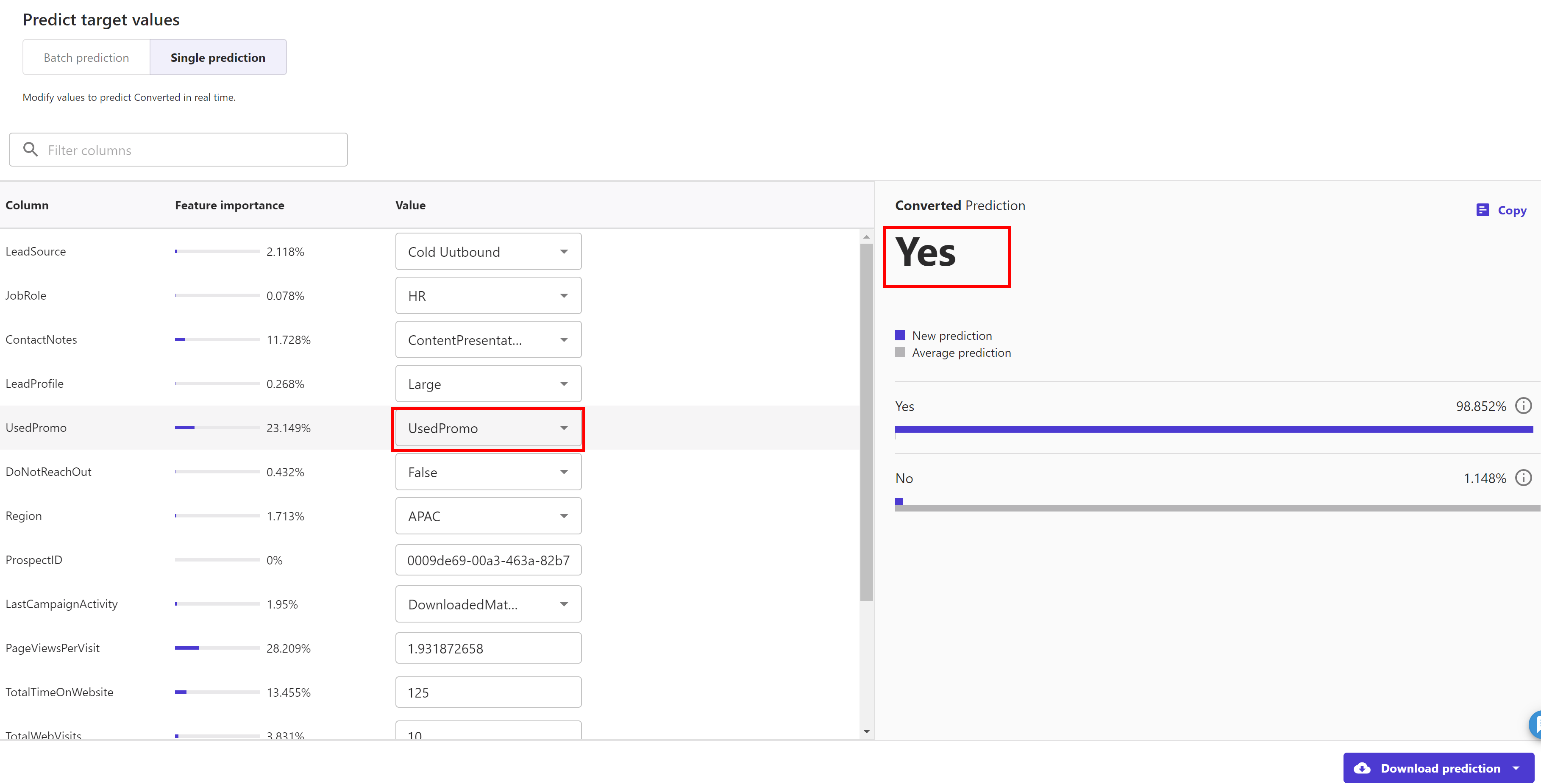Switch to Batch prediction tab
Viewport: 1541px width, 784px height.
point(86,57)
